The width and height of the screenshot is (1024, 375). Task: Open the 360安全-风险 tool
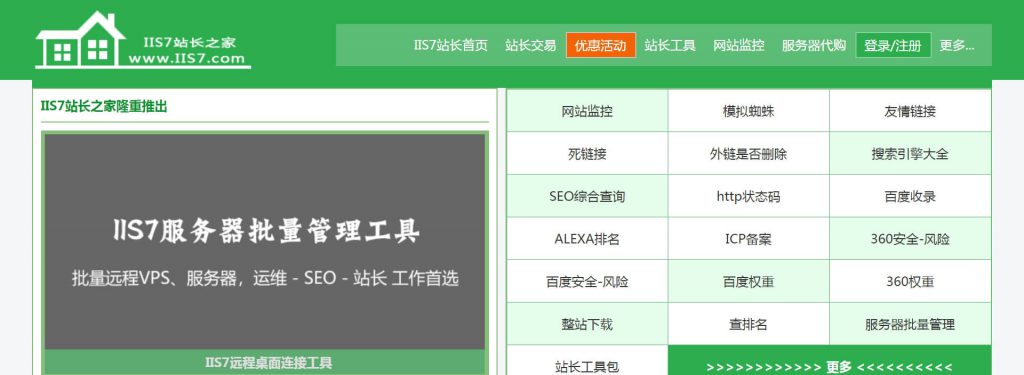click(x=910, y=239)
